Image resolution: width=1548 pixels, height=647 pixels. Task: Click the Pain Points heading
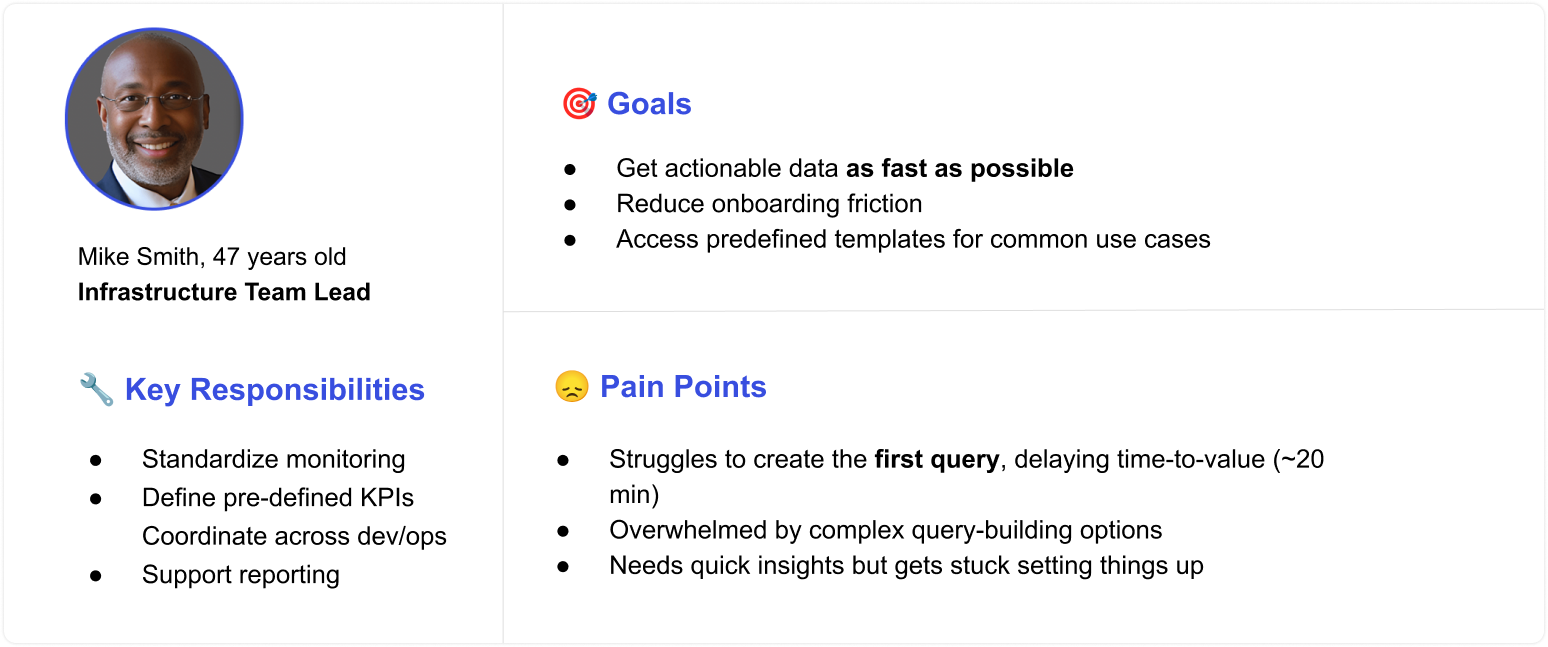pyautogui.click(x=683, y=387)
